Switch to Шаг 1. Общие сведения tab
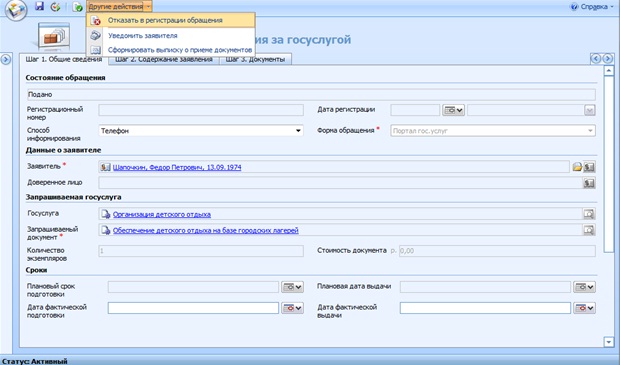 point(64,59)
